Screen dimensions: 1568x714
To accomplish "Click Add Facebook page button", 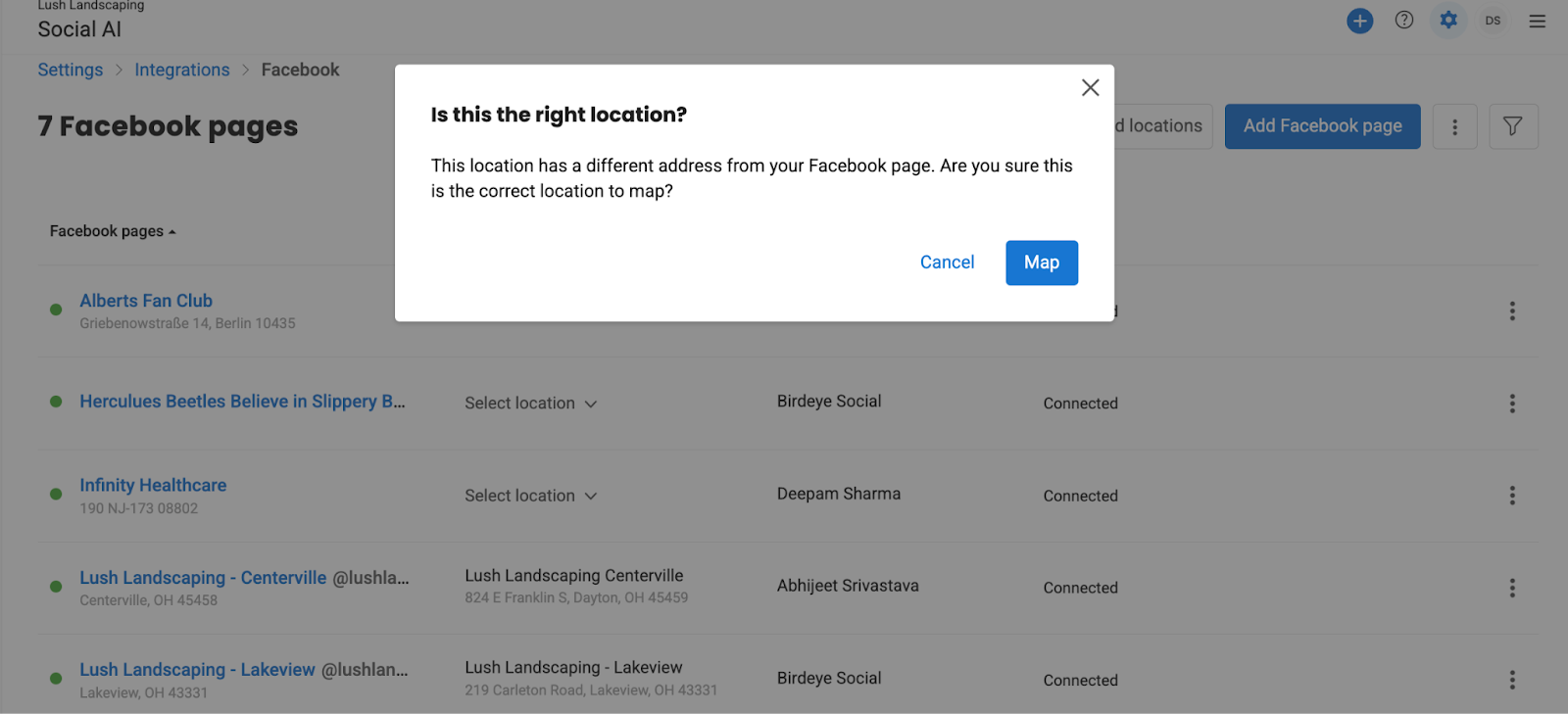I will tap(1322, 126).
